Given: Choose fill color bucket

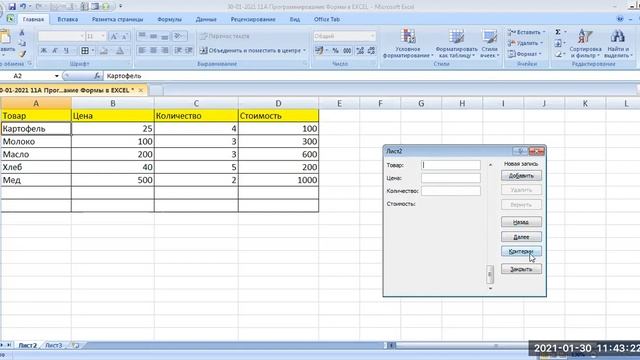Looking at the screenshot, I should 104,51.
